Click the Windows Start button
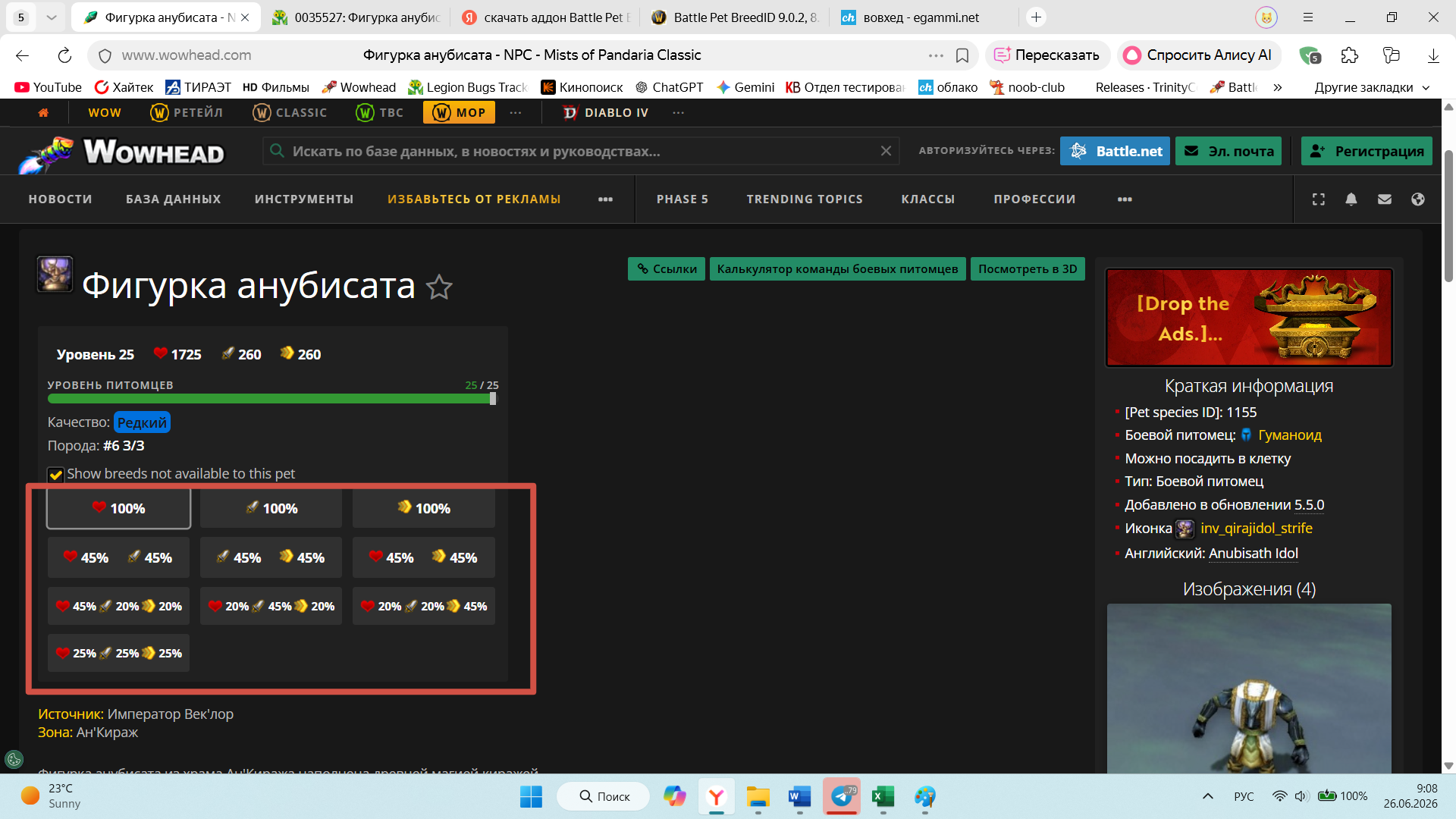The height and width of the screenshot is (819, 1456). [x=531, y=796]
